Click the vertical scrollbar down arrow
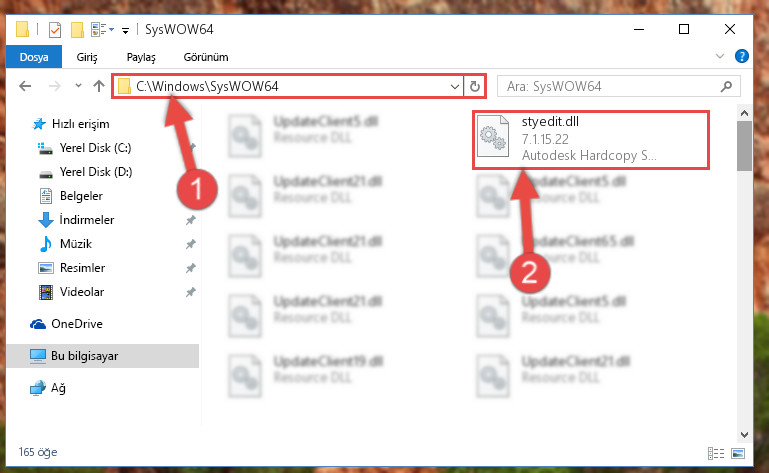The image size is (769, 473). click(744, 435)
